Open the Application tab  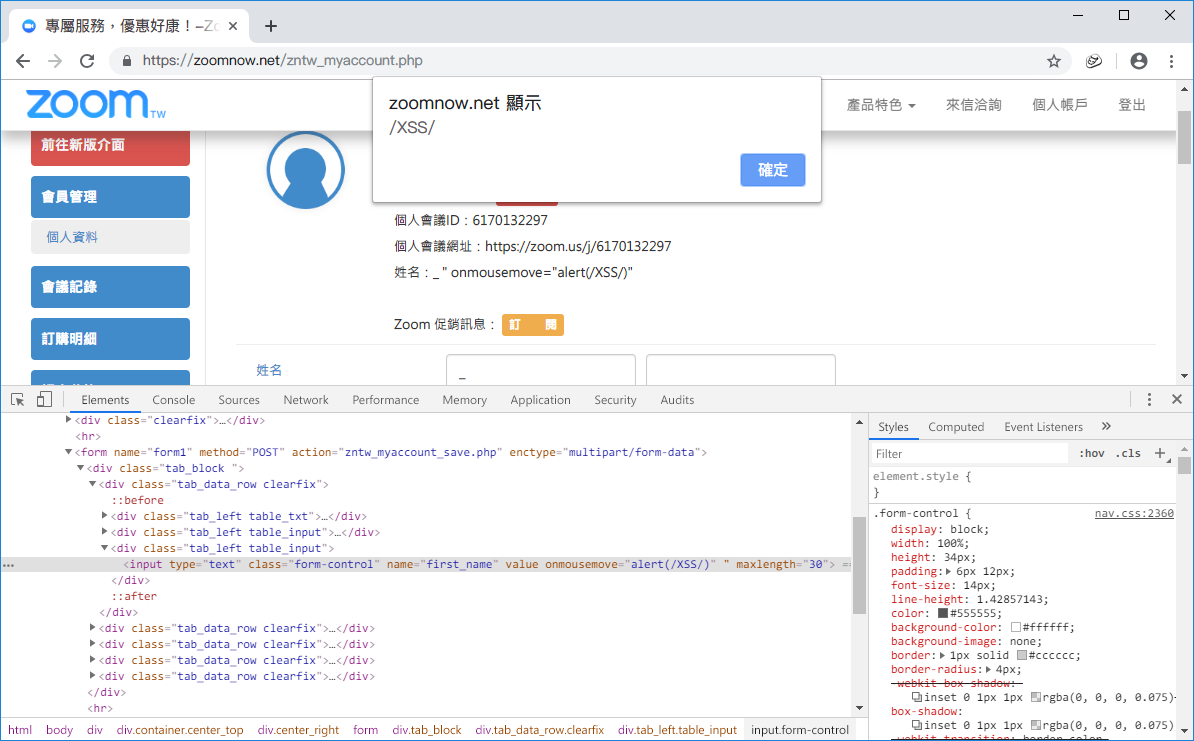(541, 400)
